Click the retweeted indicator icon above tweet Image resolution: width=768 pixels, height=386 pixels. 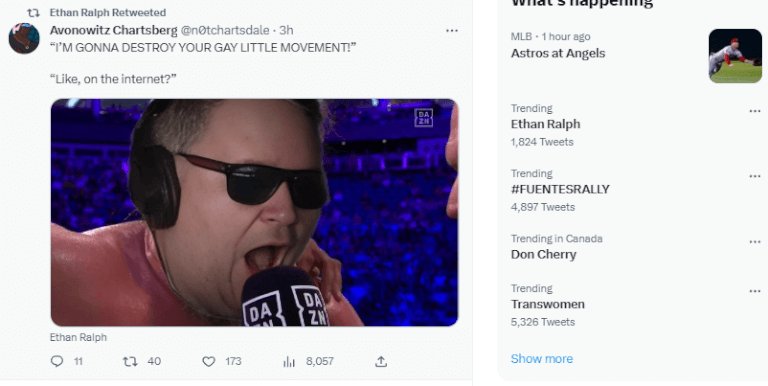(x=33, y=13)
